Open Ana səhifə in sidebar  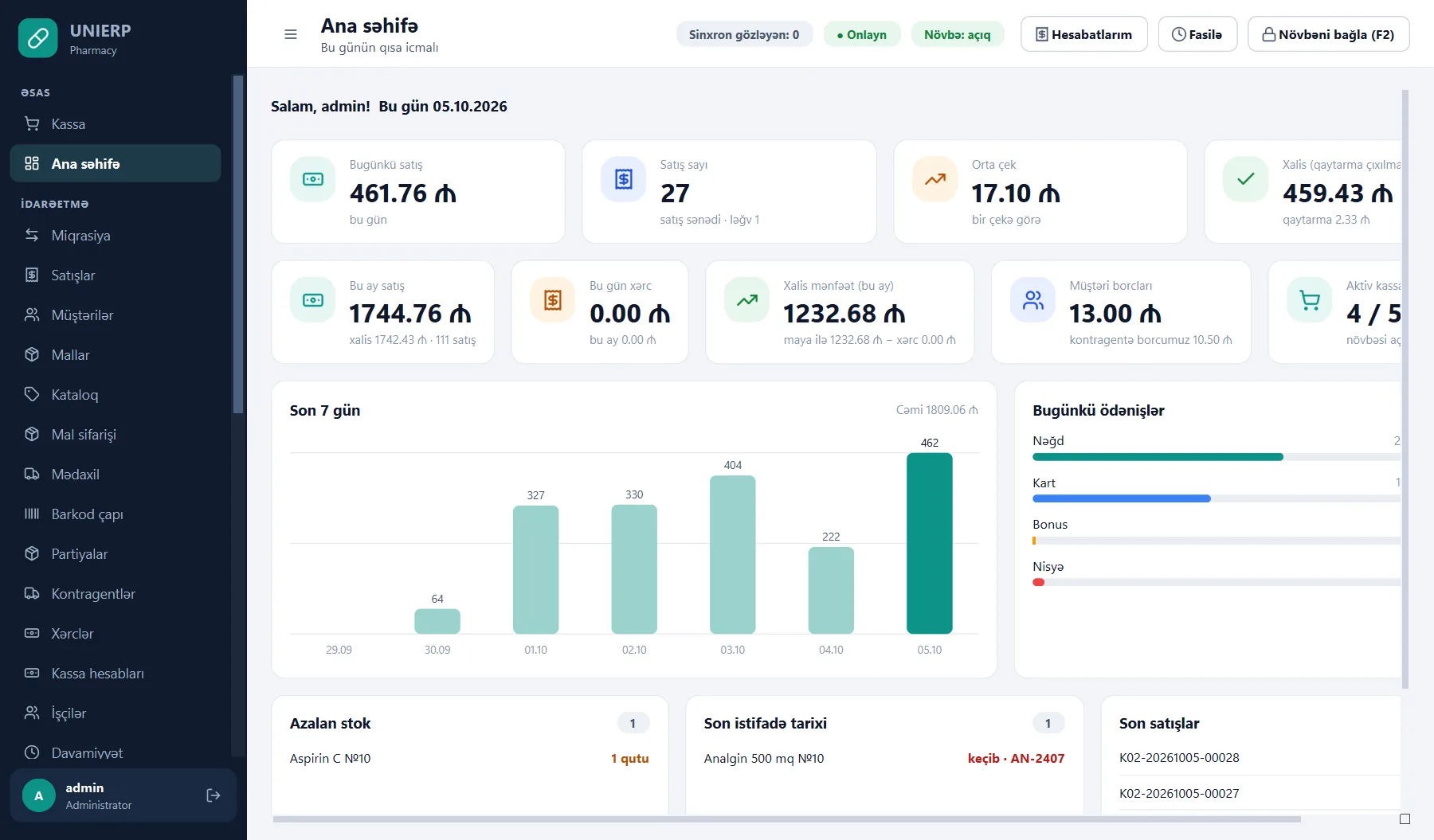[116, 164]
